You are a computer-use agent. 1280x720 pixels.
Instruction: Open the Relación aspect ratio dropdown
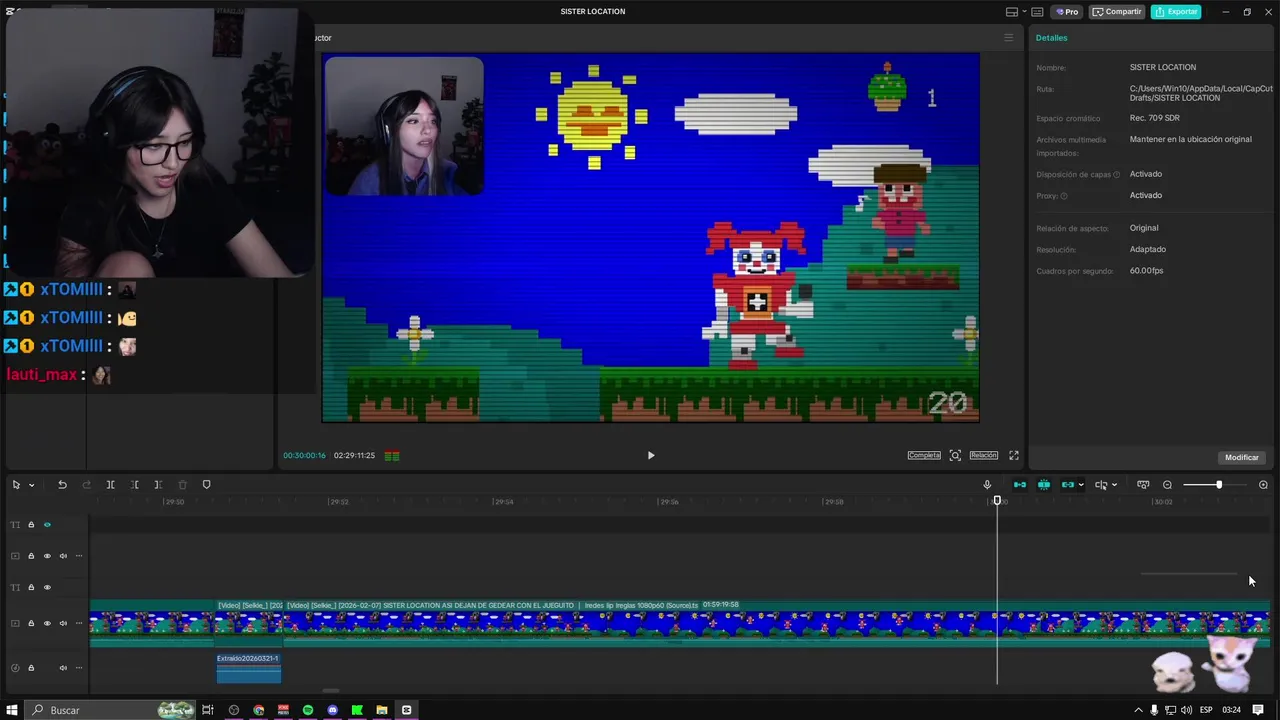click(984, 455)
